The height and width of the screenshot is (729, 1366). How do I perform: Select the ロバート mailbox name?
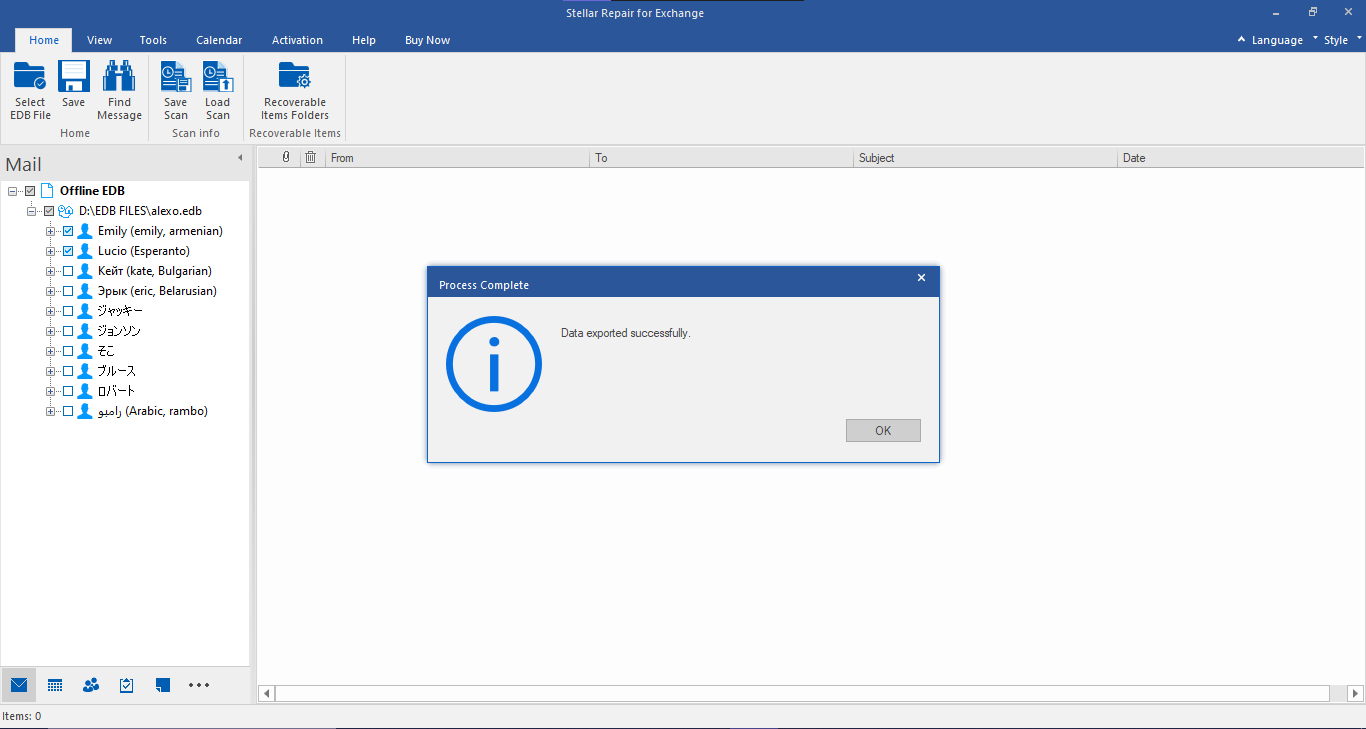[x=116, y=391]
